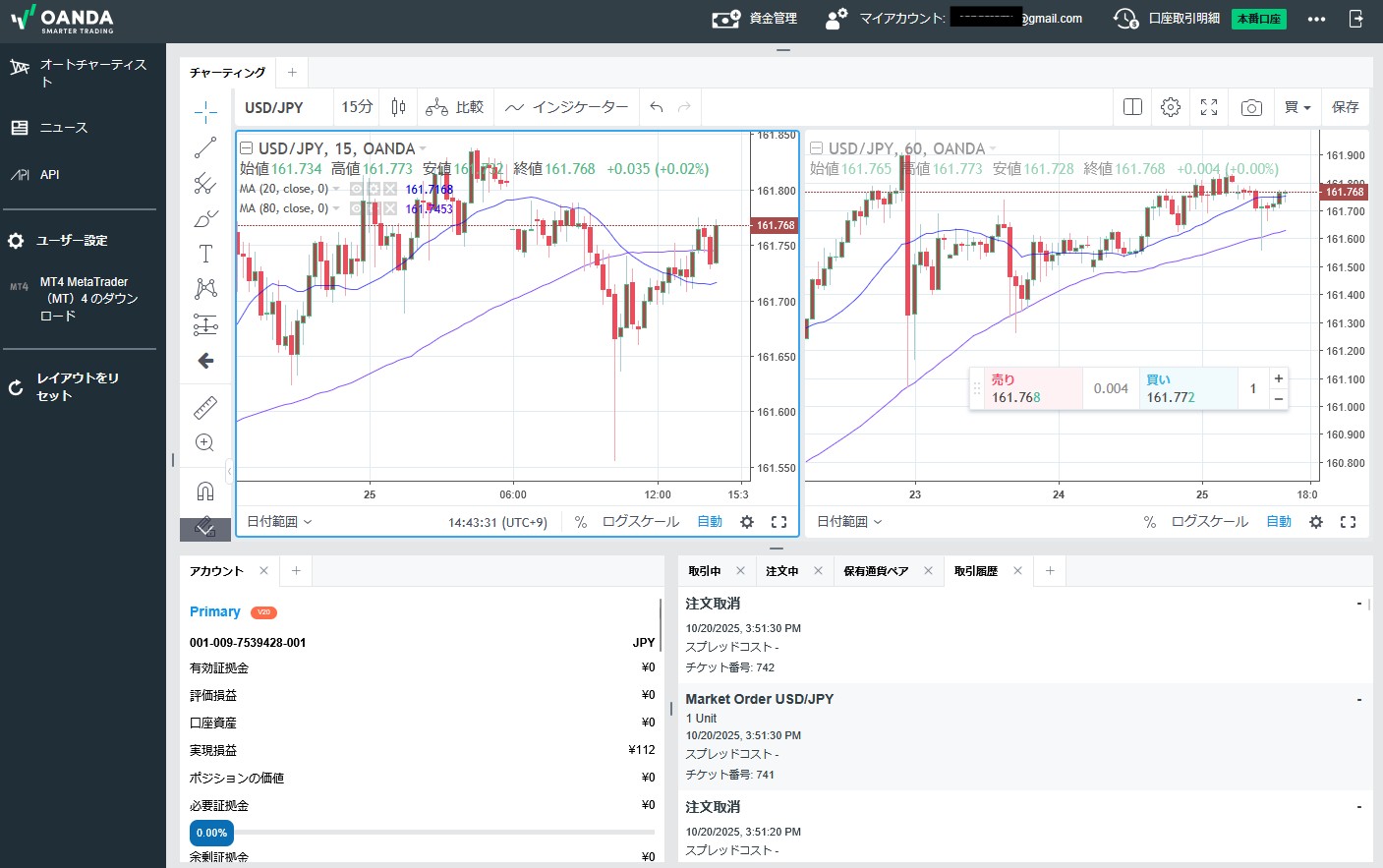Expand the MA 20 indicator options arrow
The width and height of the screenshot is (1383, 868).
pos(337,189)
